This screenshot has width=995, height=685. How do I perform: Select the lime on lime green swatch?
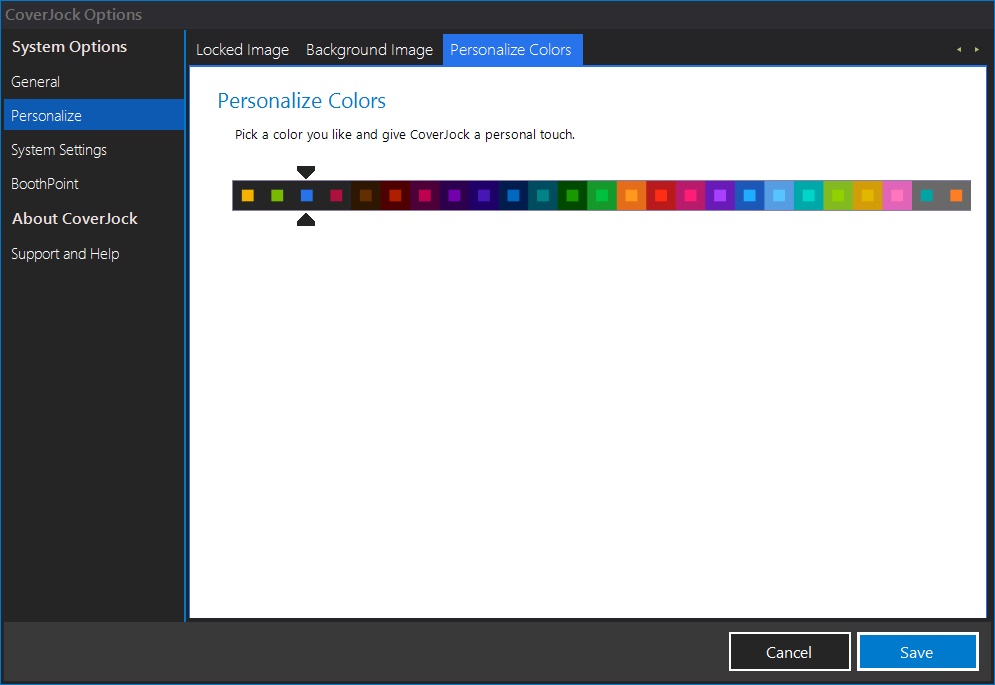[838, 196]
